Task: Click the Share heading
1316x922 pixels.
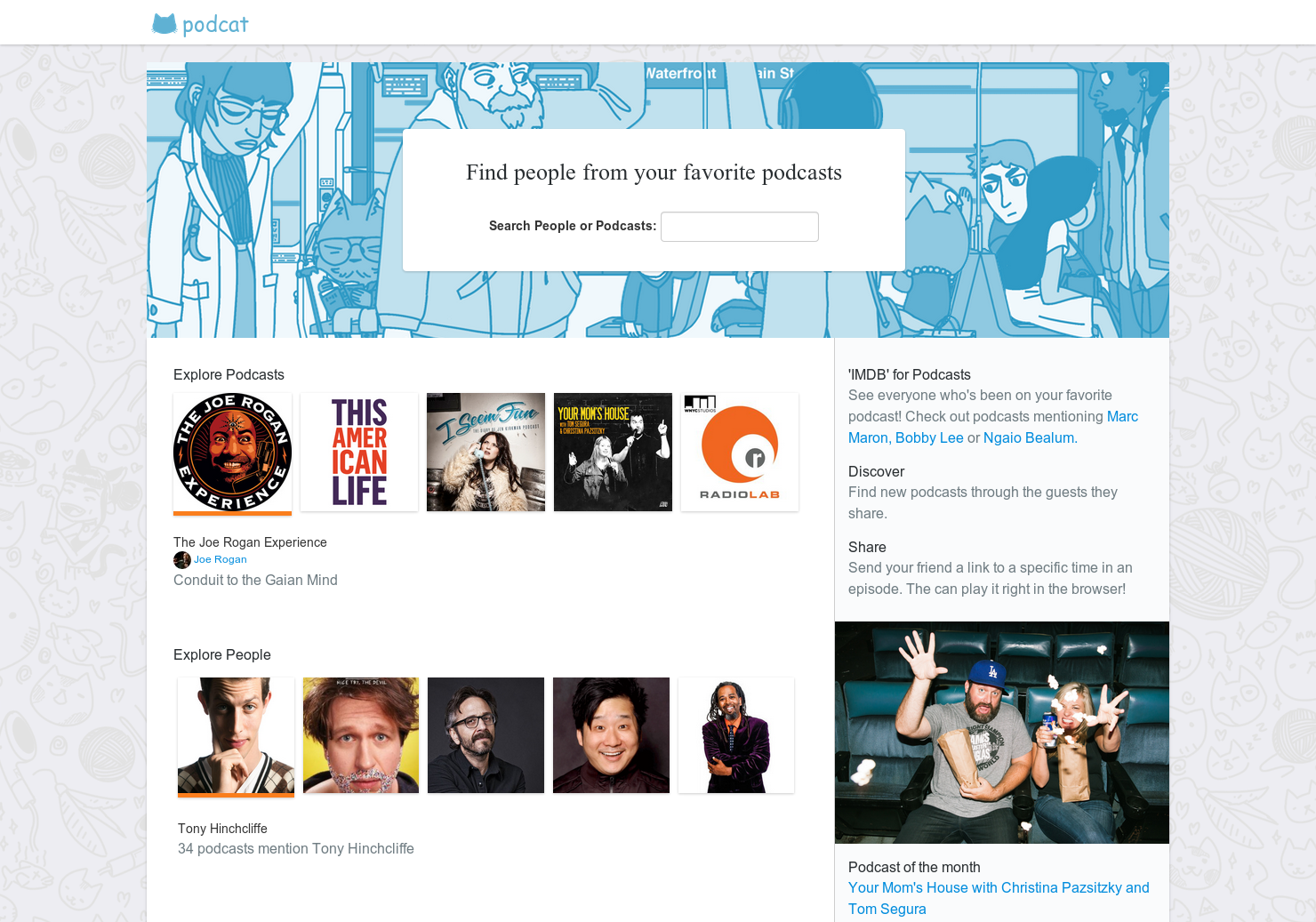Action: 867,548
